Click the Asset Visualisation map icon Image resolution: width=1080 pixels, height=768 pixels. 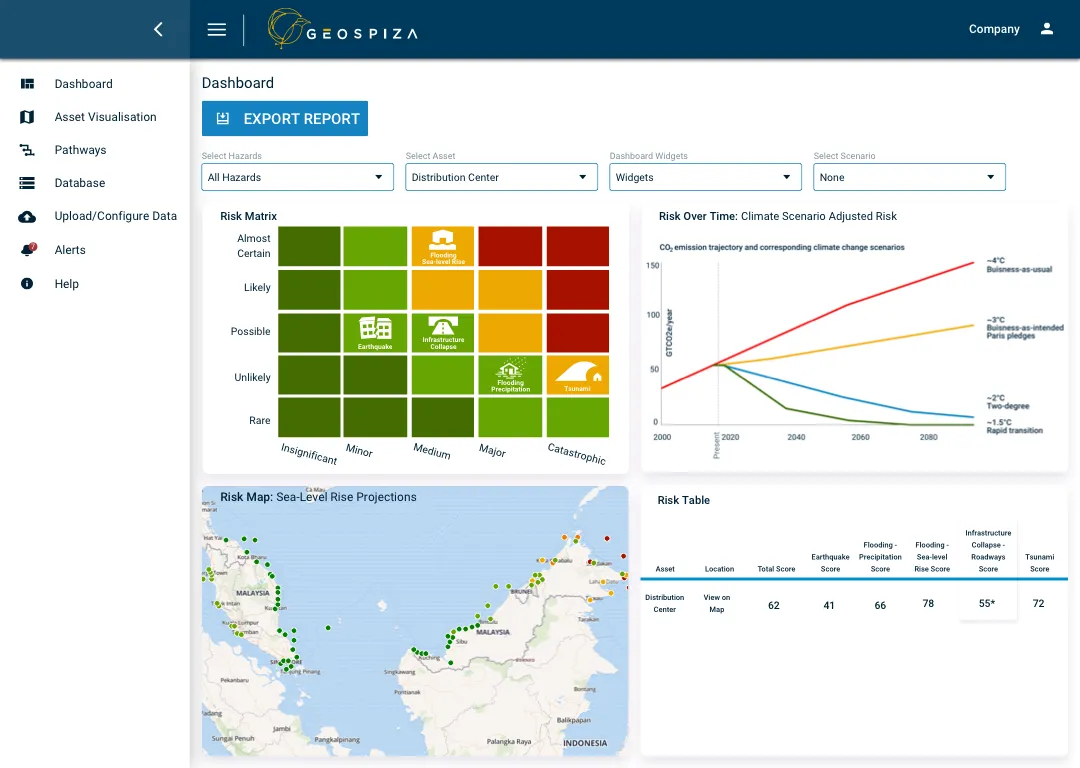click(27, 117)
